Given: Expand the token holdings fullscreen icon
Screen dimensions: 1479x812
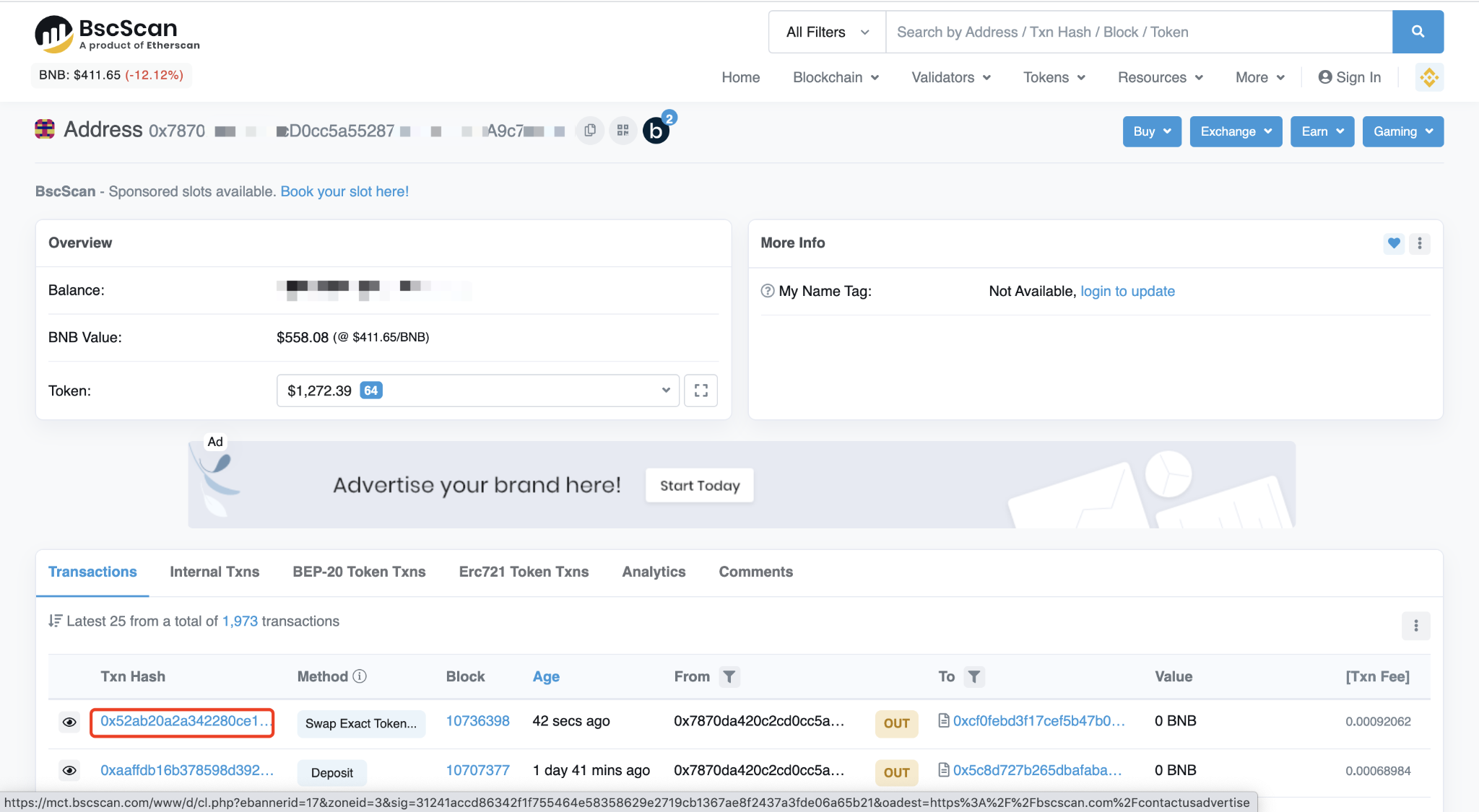Looking at the screenshot, I should [x=700, y=390].
